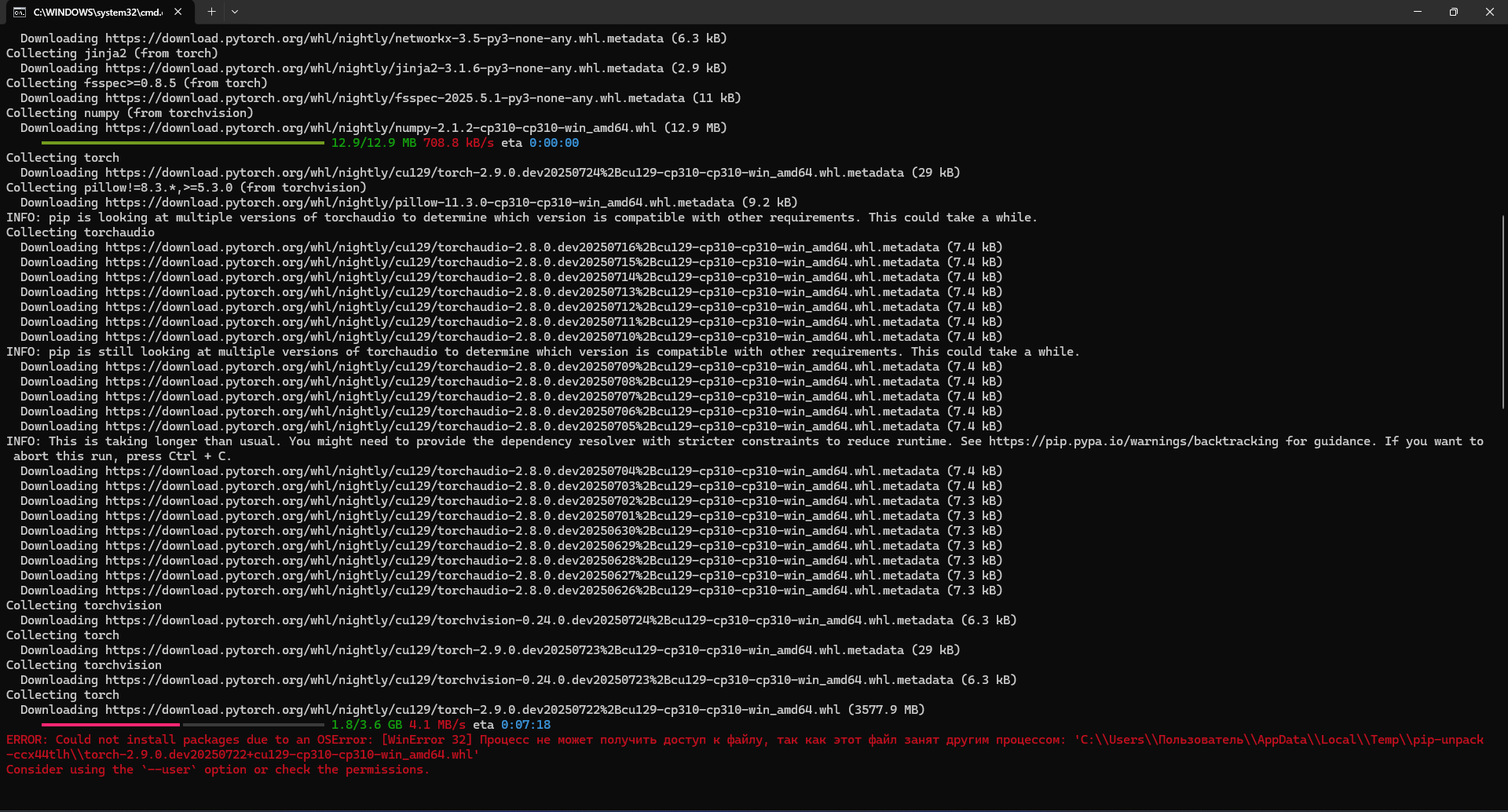The width and height of the screenshot is (1508, 812).
Task: Click the torchaudio dev20250710 metadata URL
Action: coord(522,337)
